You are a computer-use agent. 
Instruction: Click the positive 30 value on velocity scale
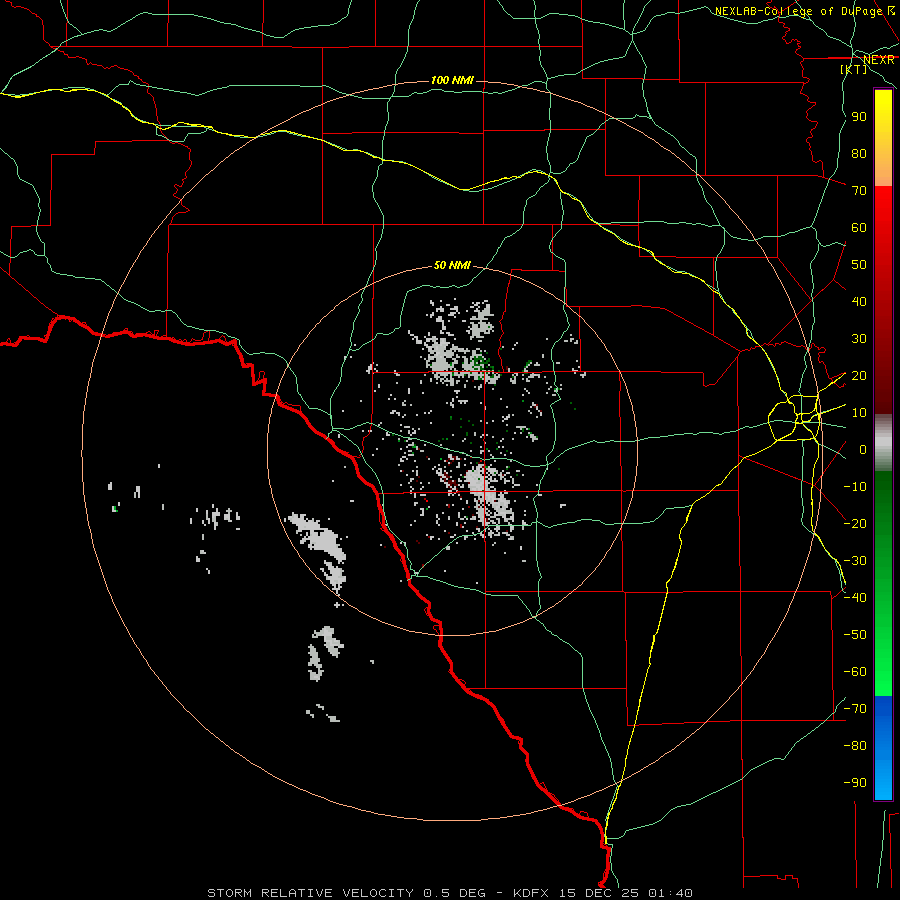pyautogui.click(x=859, y=339)
